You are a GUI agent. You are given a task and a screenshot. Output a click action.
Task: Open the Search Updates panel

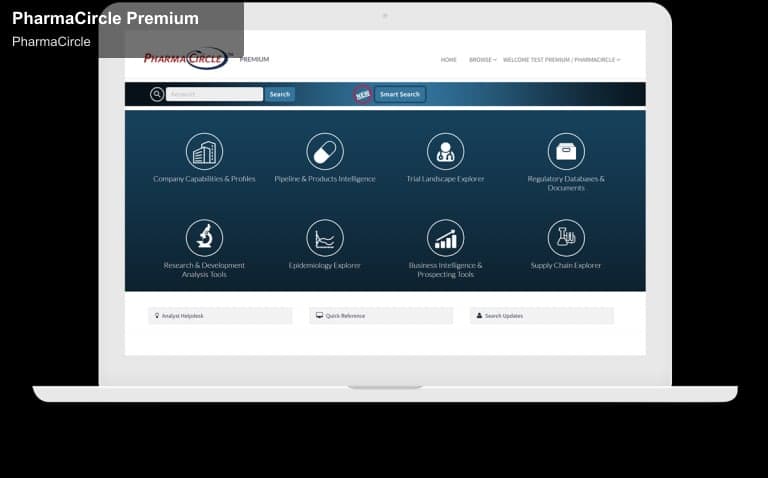pyautogui.click(x=542, y=316)
